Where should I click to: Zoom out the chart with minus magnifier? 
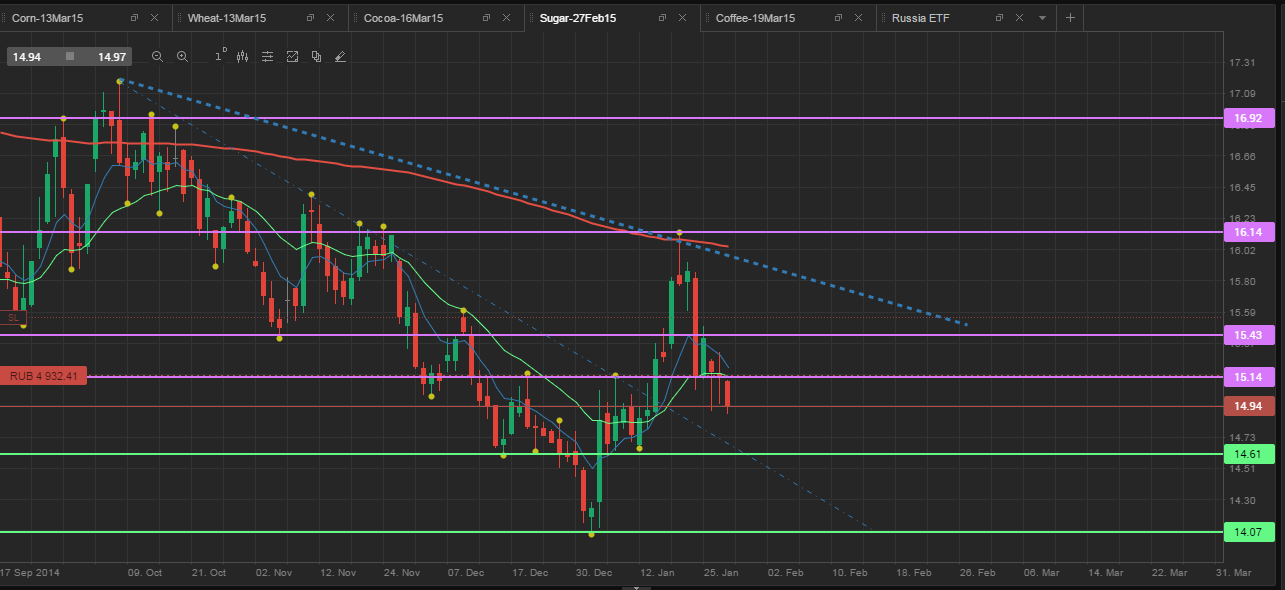click(157, 57)
